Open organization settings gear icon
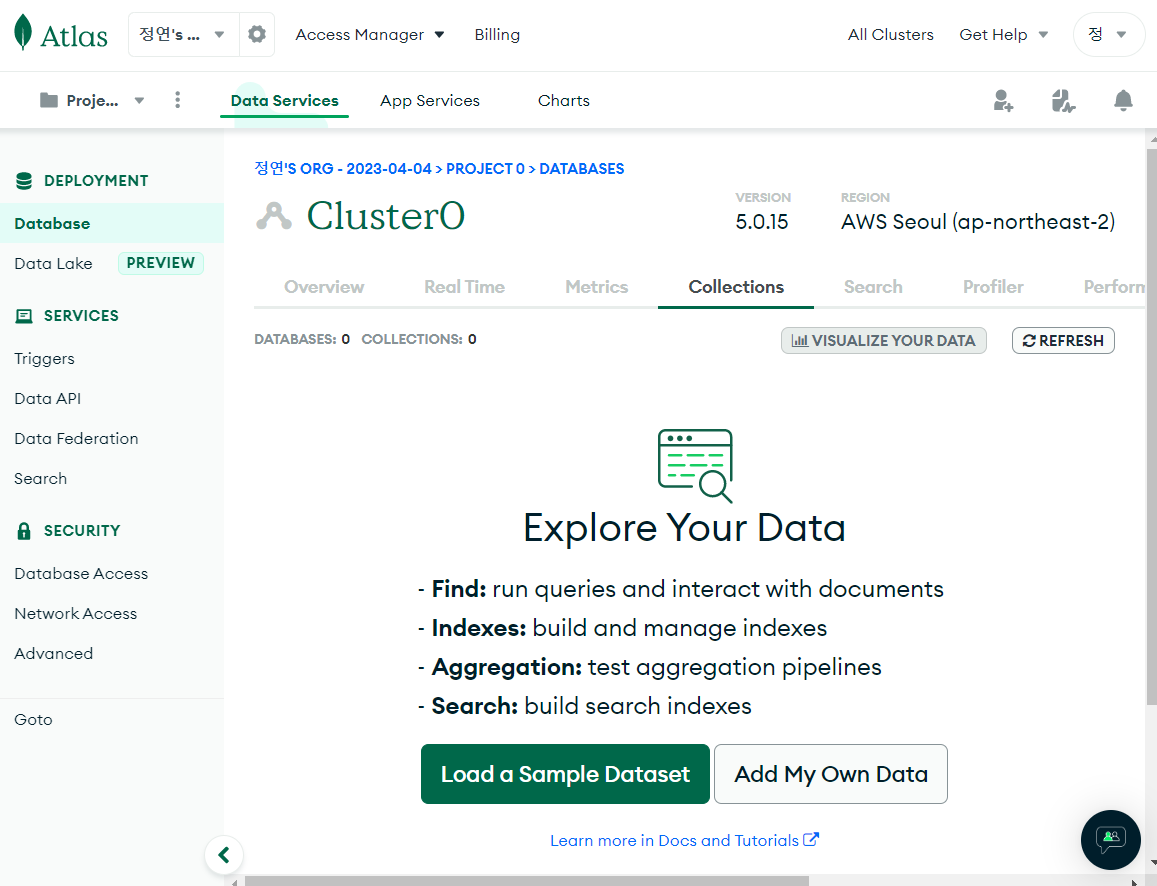The width and height of the screenshot is (1157, 886). point(257,34)
